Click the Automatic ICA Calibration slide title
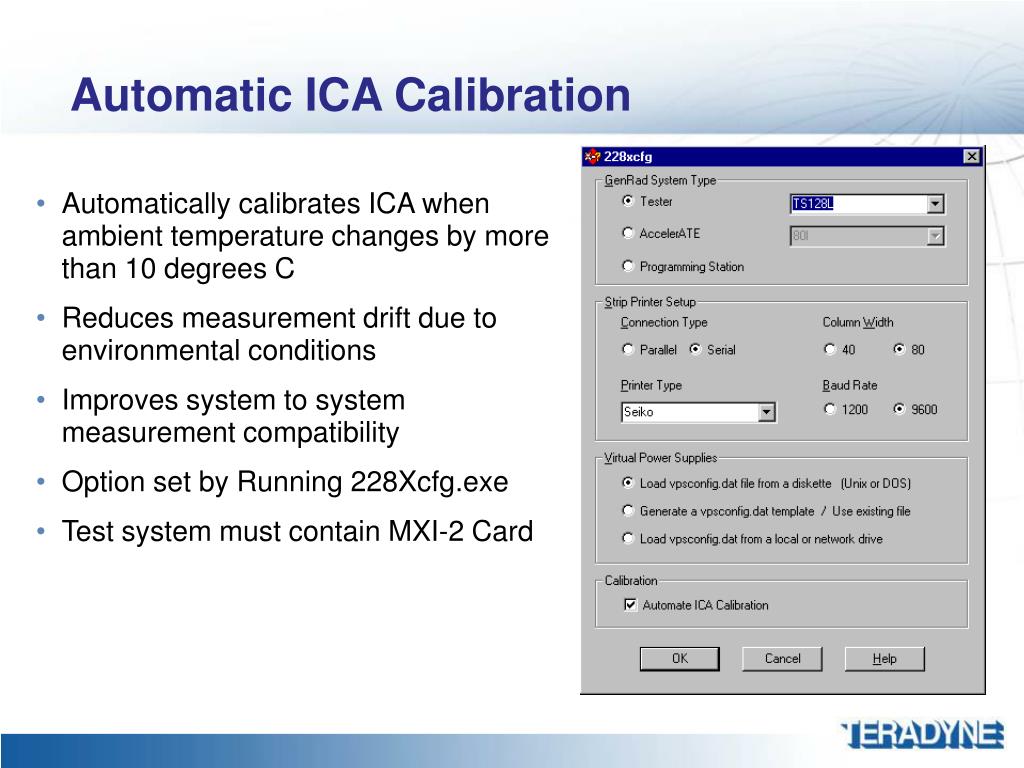Viewport: 1024px width, 768px height. [351, 95]
